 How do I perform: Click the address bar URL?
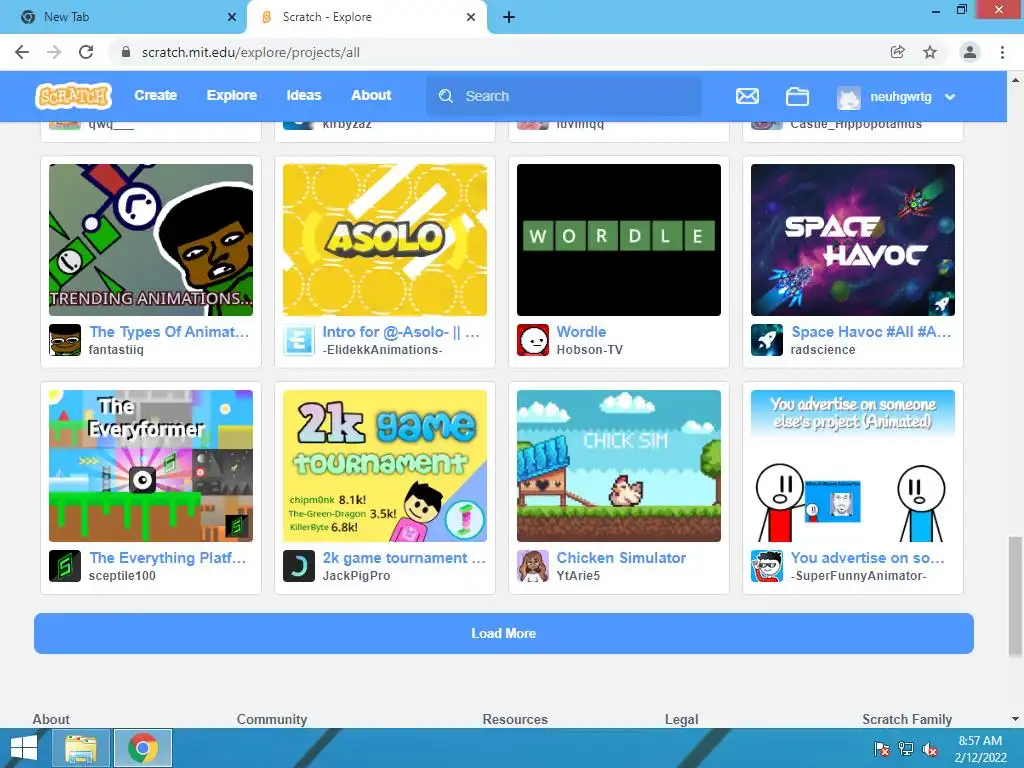pyautogui.click(x=251, y=52)
